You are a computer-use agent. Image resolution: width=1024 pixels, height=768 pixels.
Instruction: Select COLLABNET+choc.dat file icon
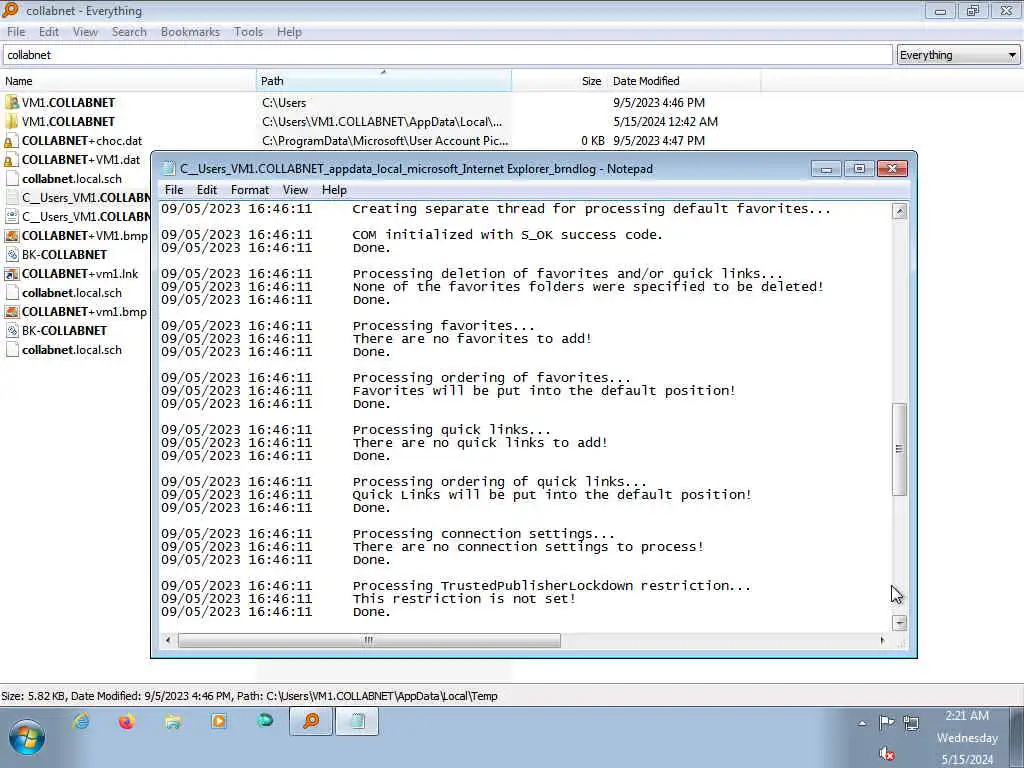(x=11, y=140)
